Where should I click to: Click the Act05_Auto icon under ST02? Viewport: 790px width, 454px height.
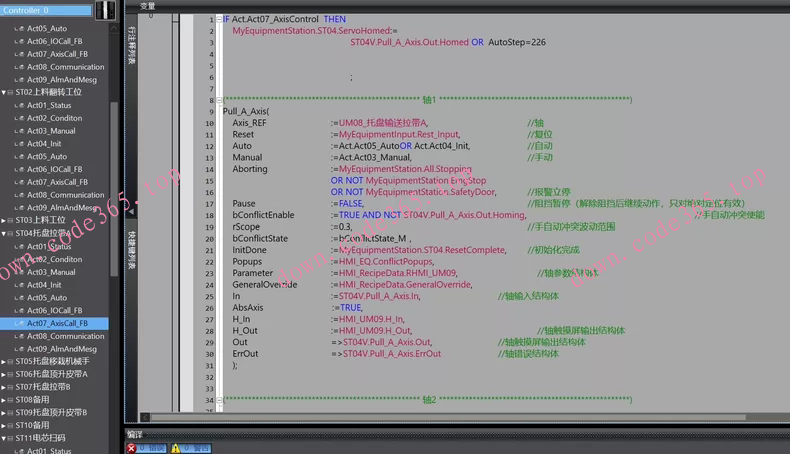20,156
